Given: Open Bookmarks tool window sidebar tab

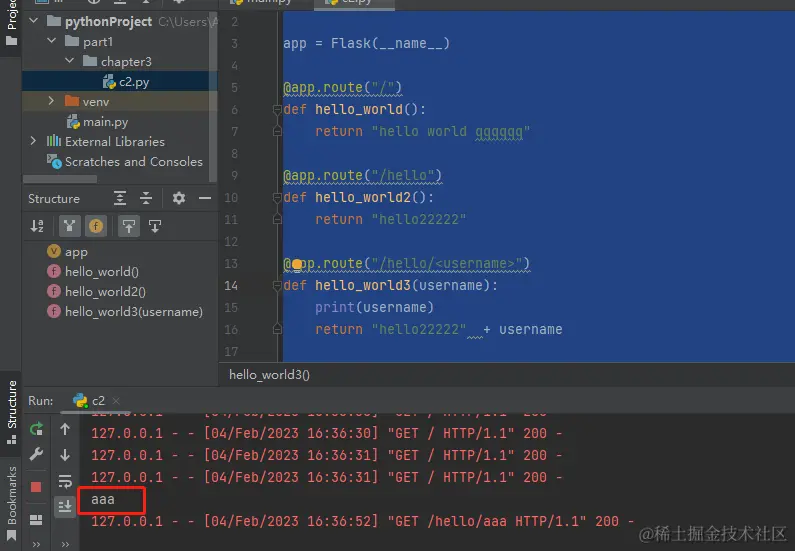Looking at the screenshot, I should pyautogui.click(x=11, y=503).
